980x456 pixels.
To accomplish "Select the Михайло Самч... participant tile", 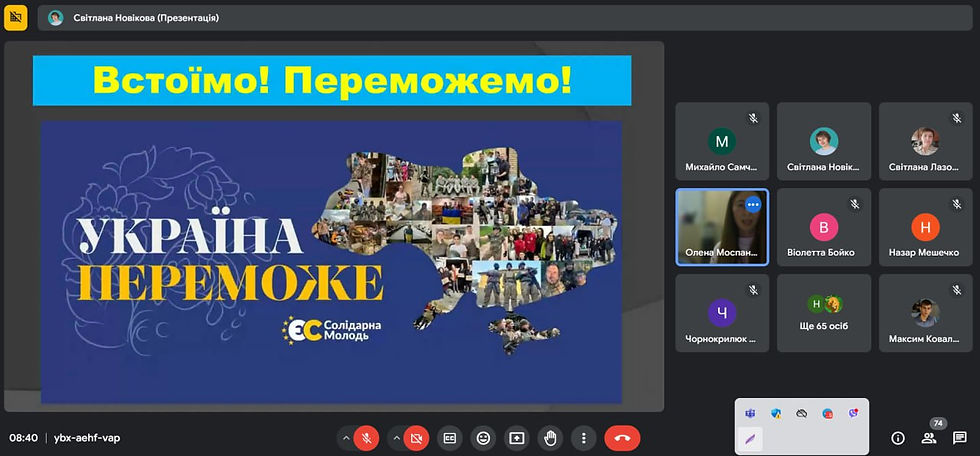I will [x=722, y=141].
